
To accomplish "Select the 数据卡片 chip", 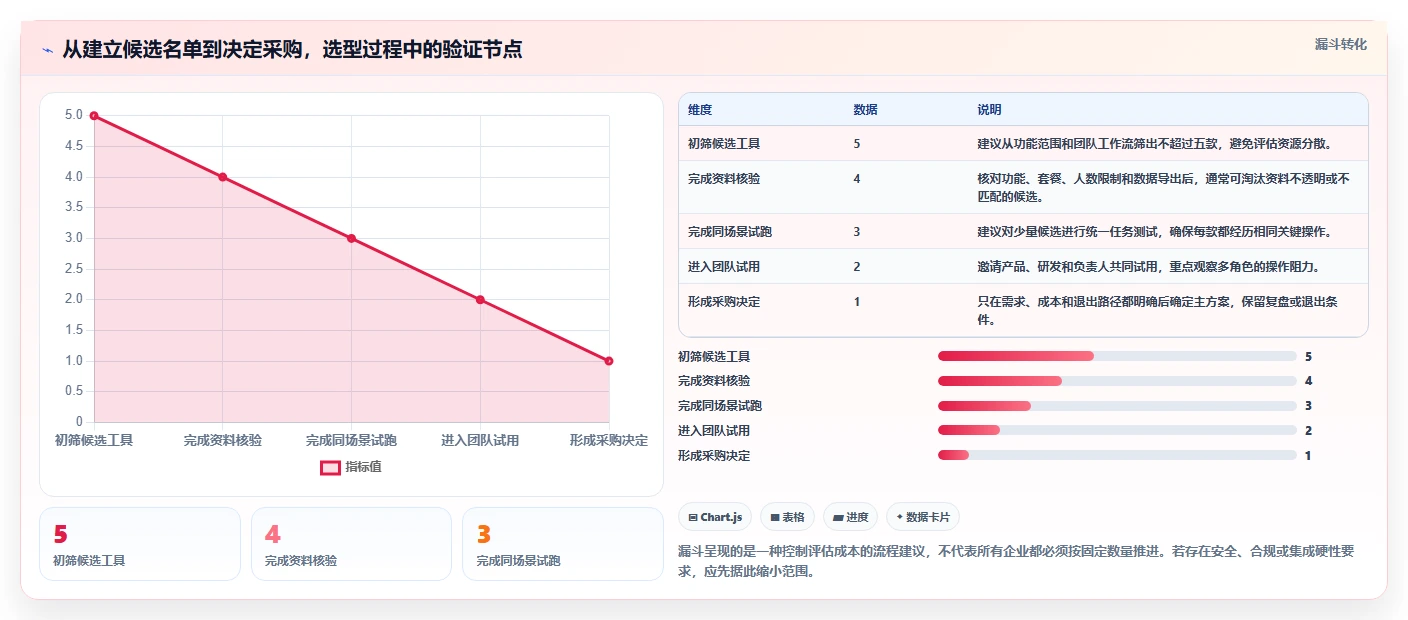I will click(923, 517).
